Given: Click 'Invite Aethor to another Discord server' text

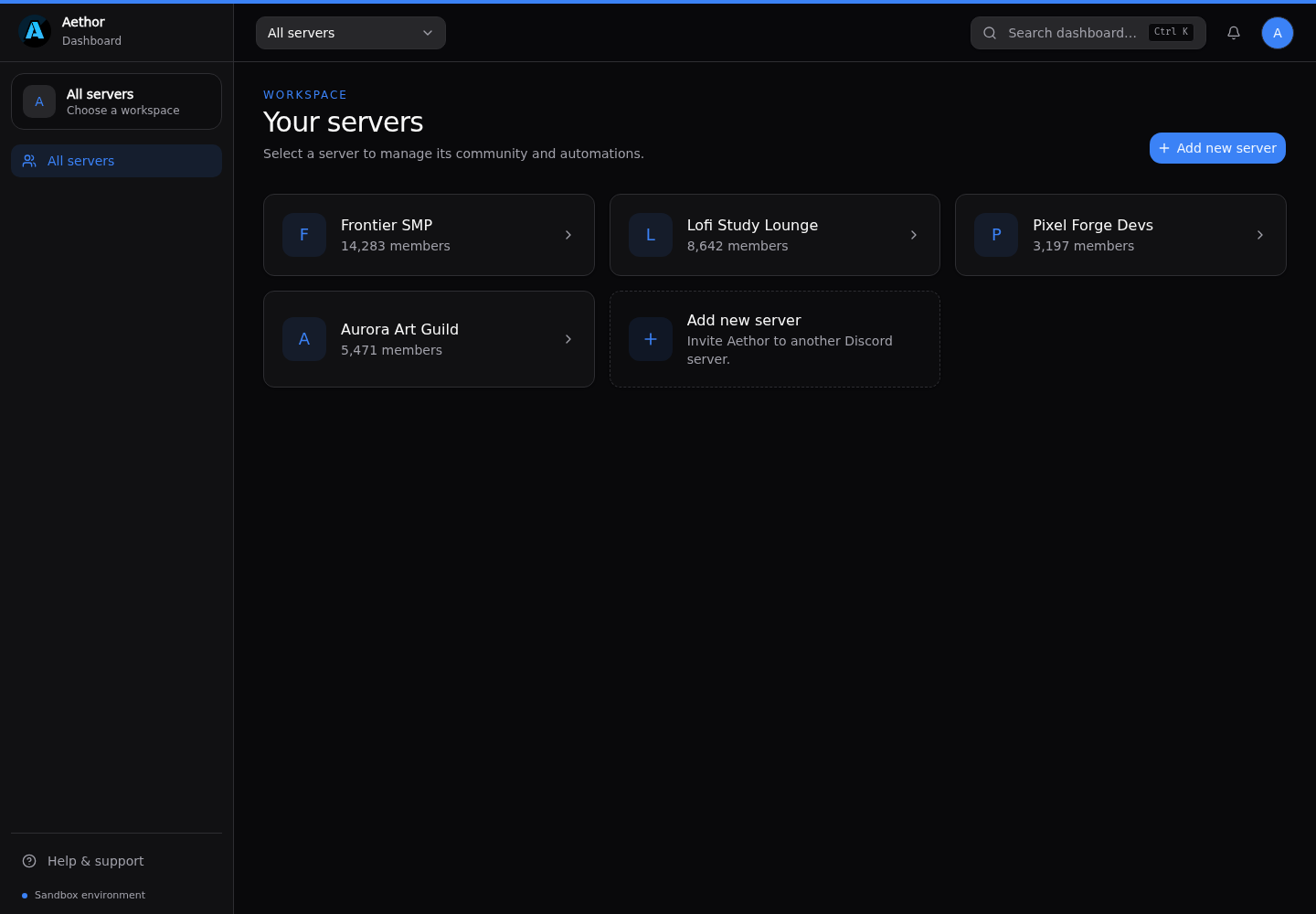Looking at the screenshot, I should pos(790,350).
